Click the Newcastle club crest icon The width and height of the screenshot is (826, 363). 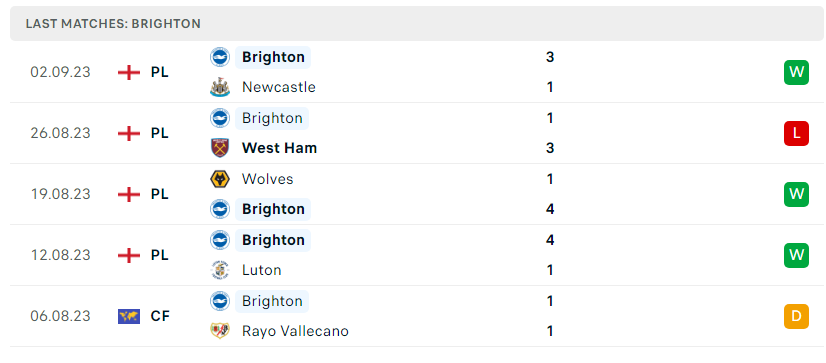pyautogui.click(x=220, y=87)
